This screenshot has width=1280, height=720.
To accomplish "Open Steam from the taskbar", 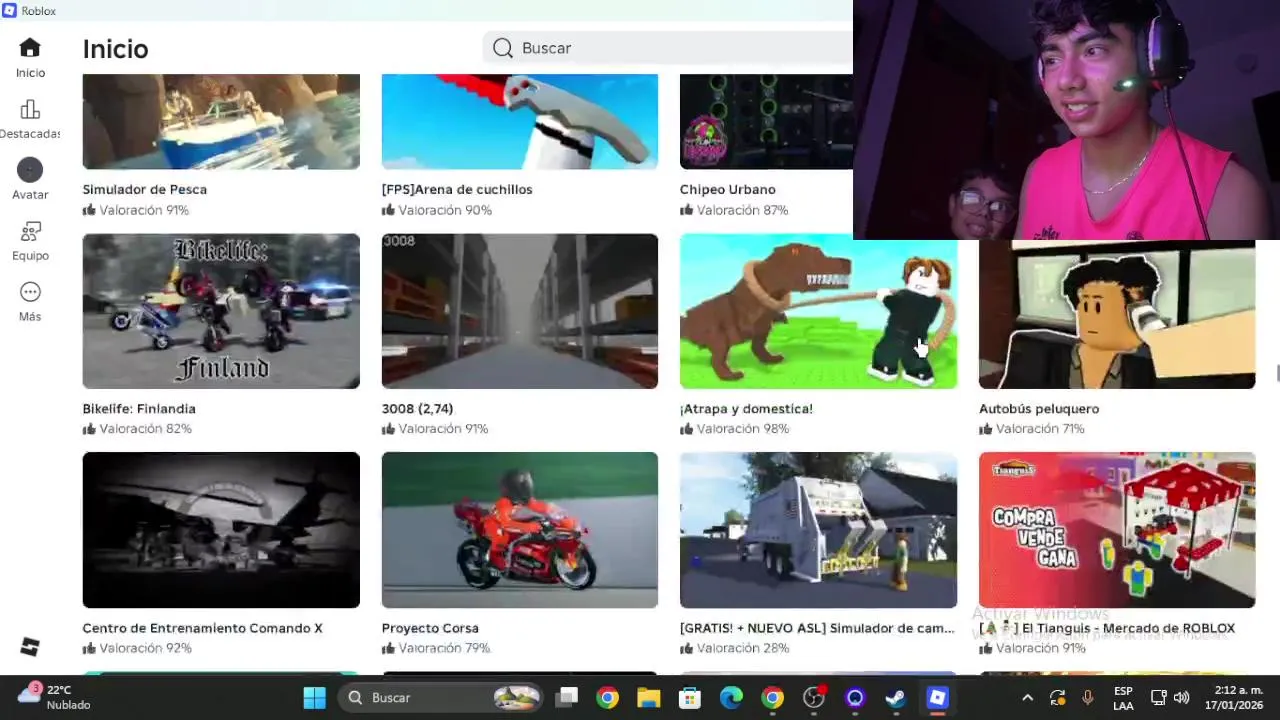I will pos(895,697).
